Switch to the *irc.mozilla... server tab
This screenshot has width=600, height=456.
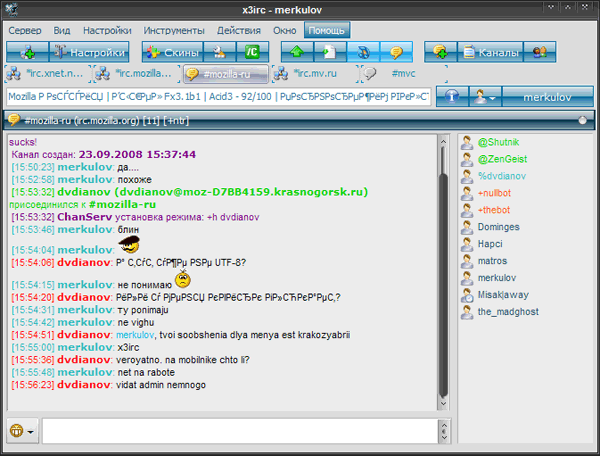point(137,73)
